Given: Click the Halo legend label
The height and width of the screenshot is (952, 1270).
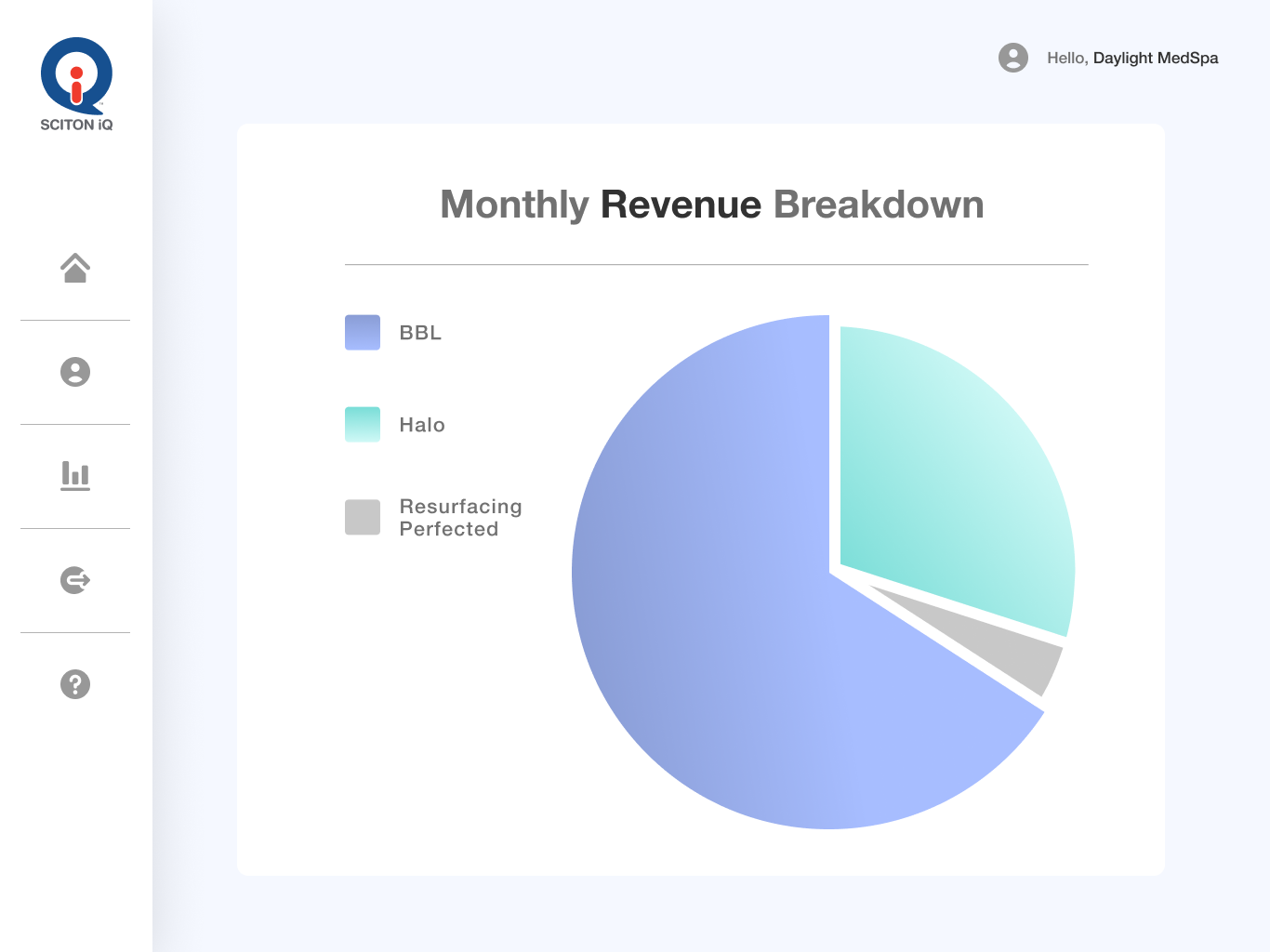Looking at the screenshot, I should coord(422,425).
